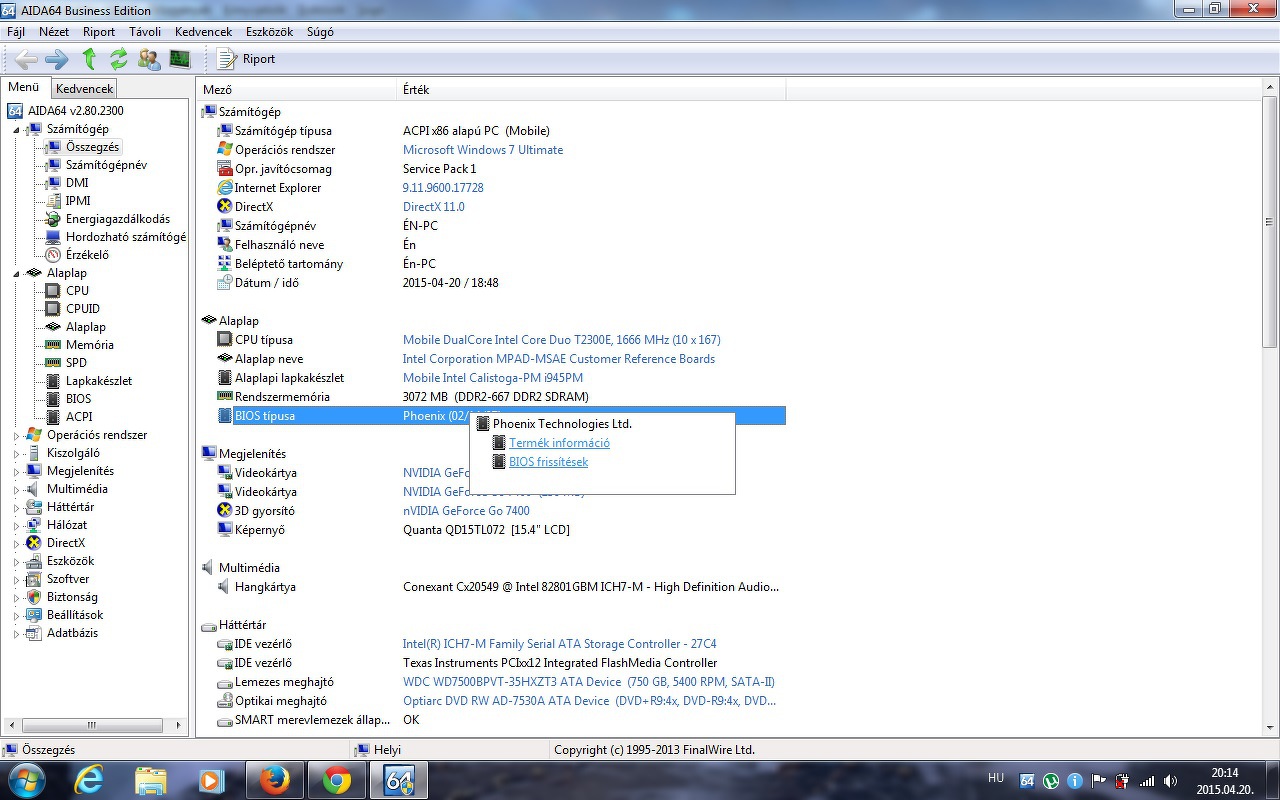Generate a report with Riport button
The image size is (1280, 800).
coord(246,59)
